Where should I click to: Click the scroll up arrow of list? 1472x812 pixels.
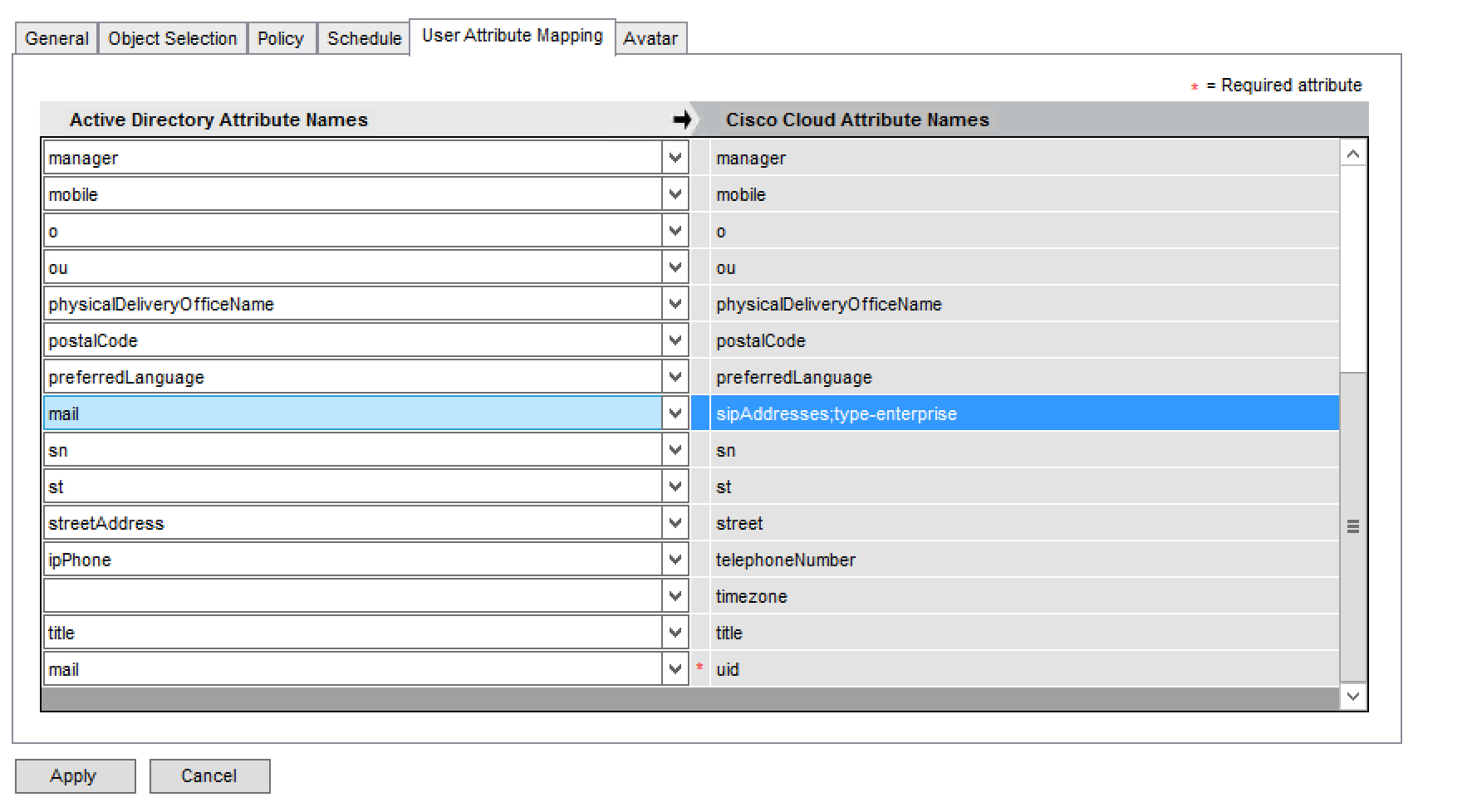[1353, 154]
